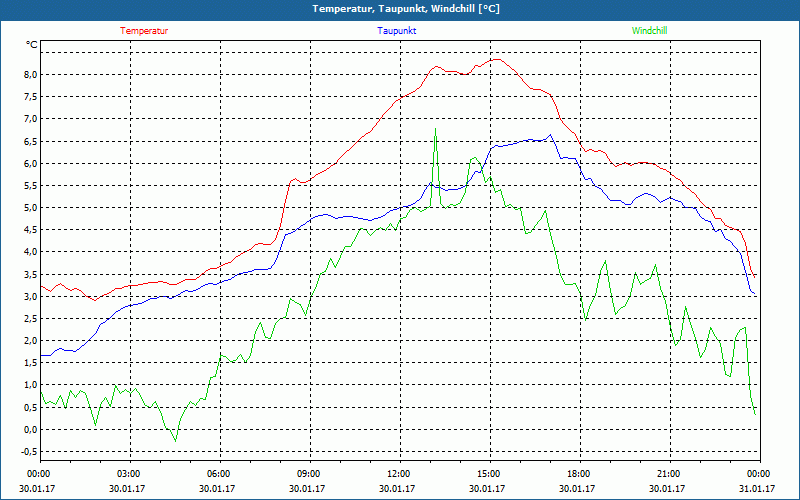Select the 15:00 time axis label
The width and height of the screenshot is (800, 500).
[x=489, y=474]
